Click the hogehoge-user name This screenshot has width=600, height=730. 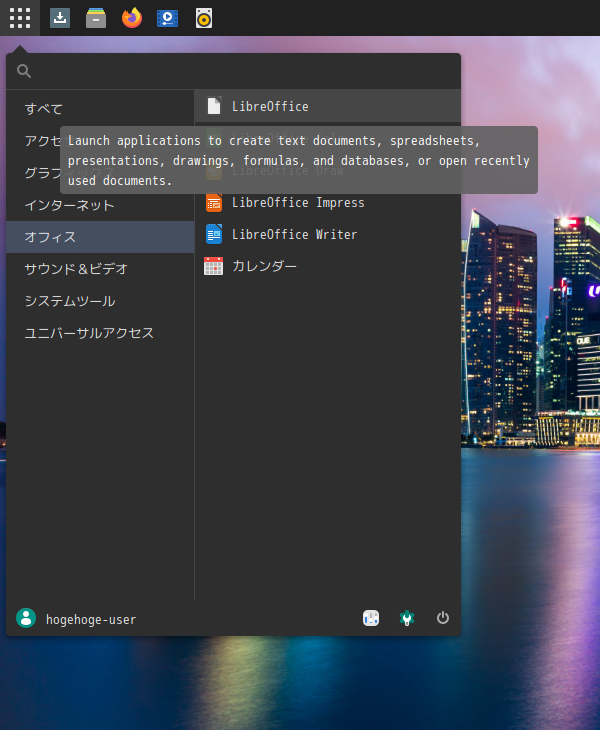tap(91, 620)
